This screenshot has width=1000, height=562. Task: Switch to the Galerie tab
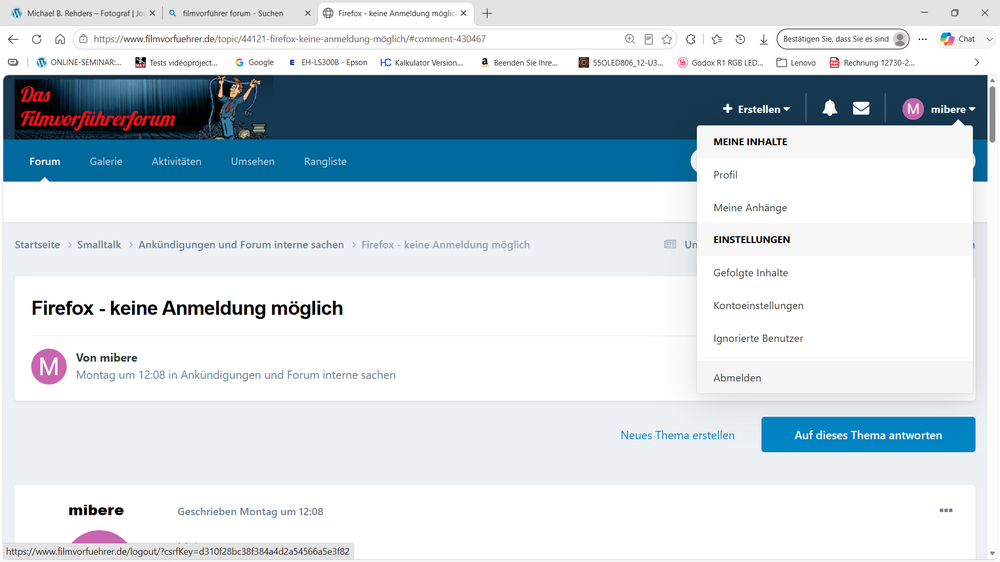pyautogui.click(x=106, y=161)
